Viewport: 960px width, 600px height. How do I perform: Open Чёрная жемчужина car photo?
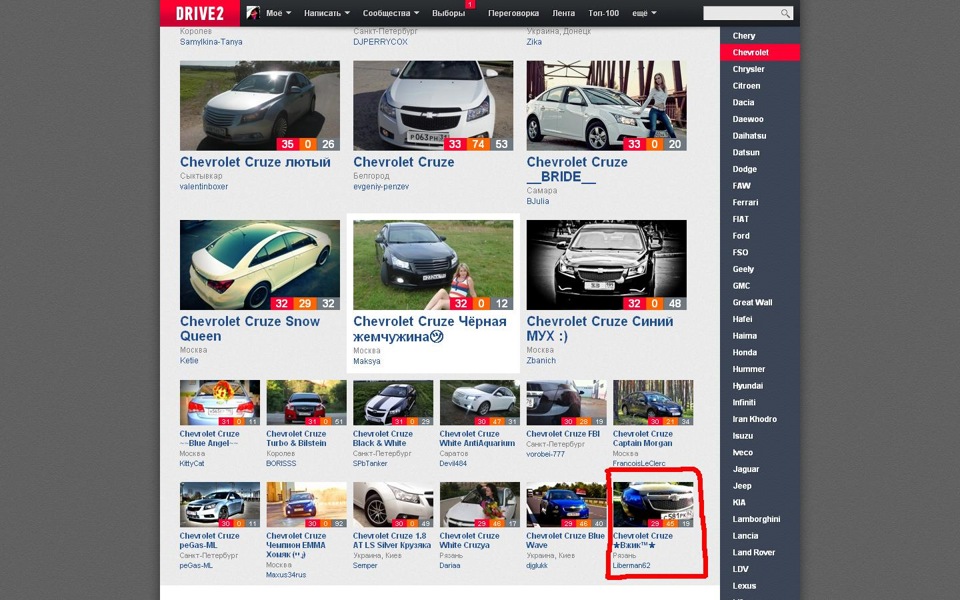pyautogui.click(x=433, y=264)
